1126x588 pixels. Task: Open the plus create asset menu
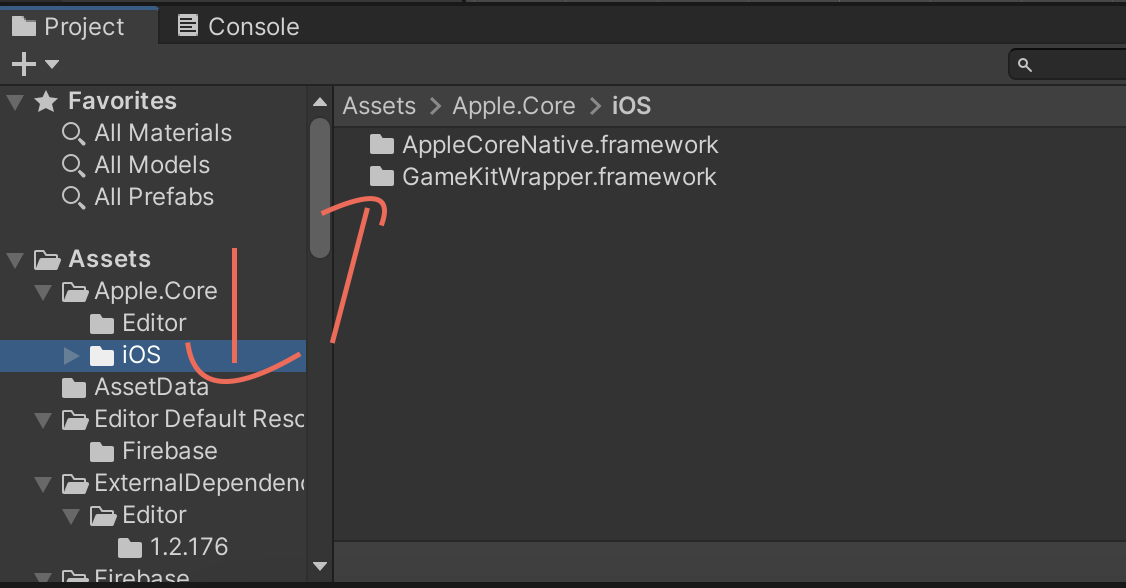coord(34,64)
